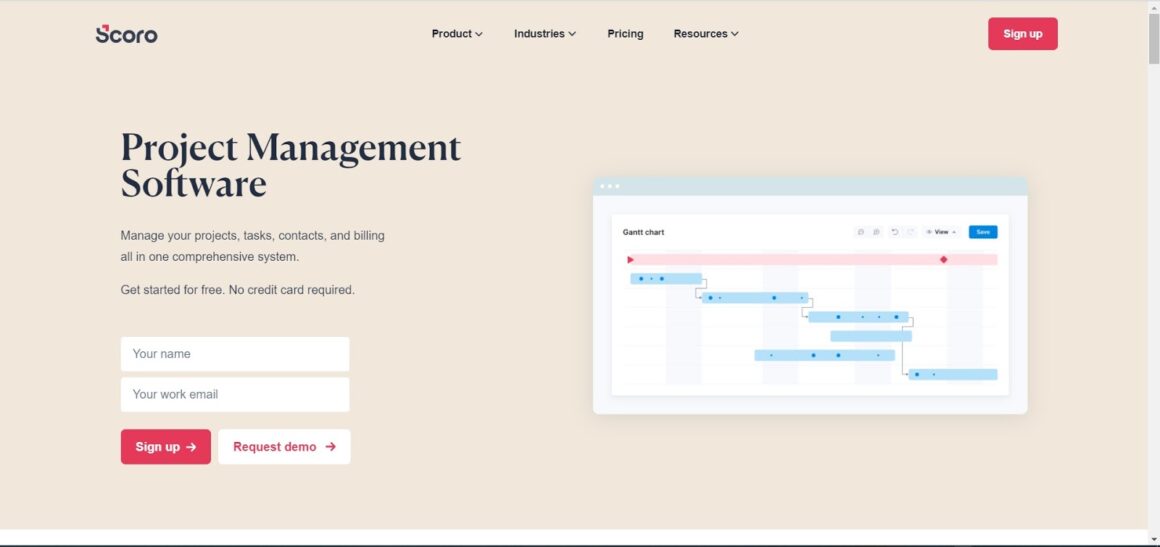1160x547 pixels.
Task: Click Sign up button below the form
Action: pos(166,447)
